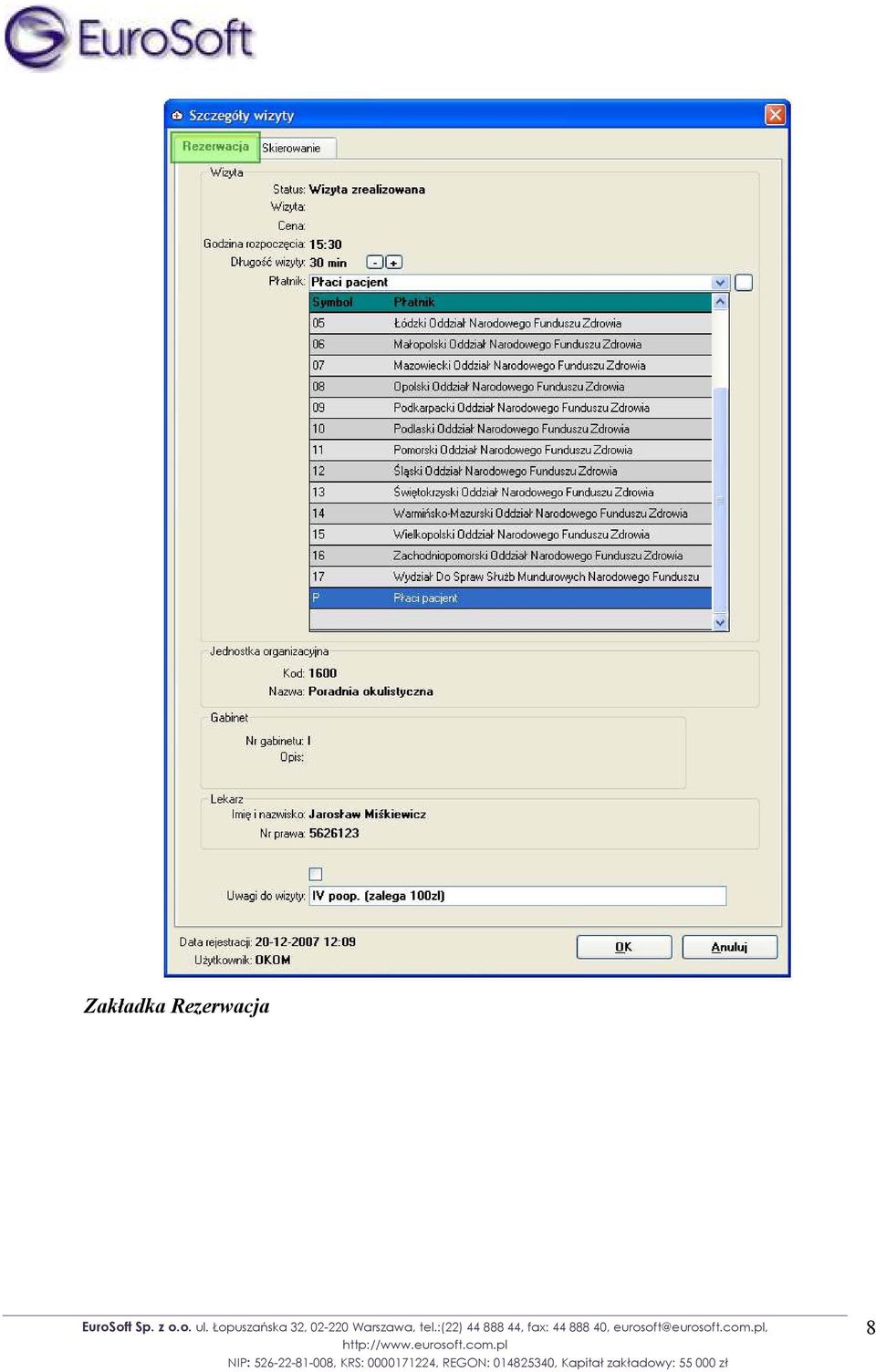The width and height of the screenshot is (876, 1372).
Task: Close the Szczegóły wizyty window
Action: point(775,115)
